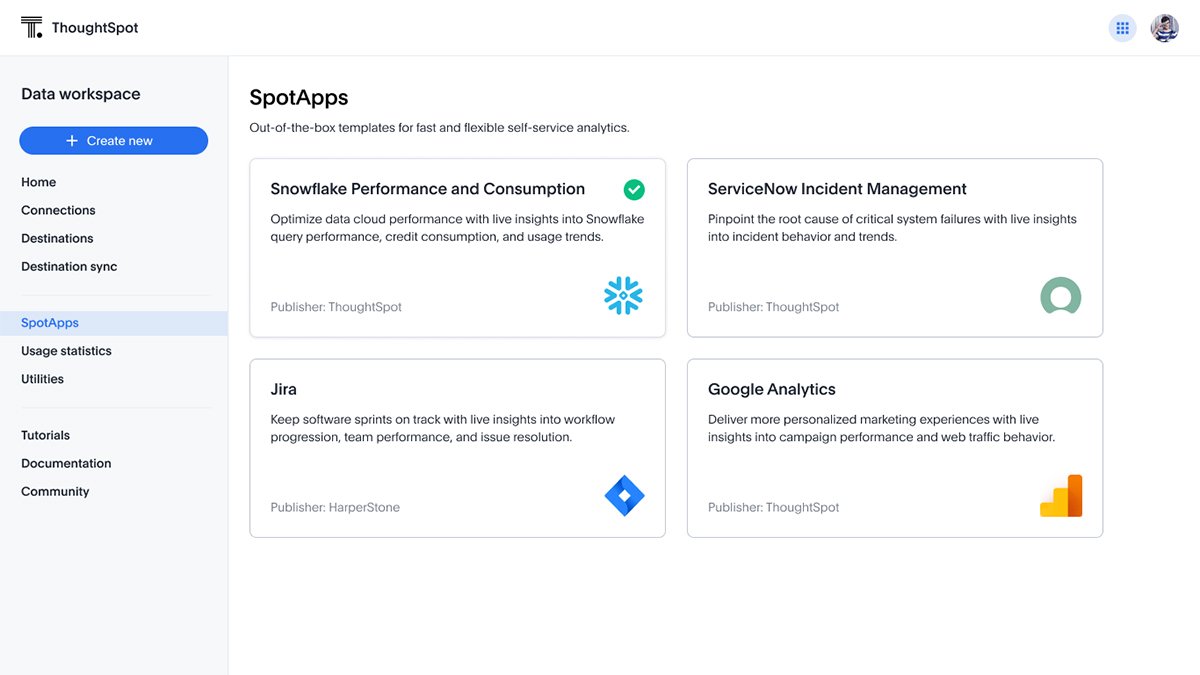Open the Documentation link
The image size is (1200, 675).
[66, 463]
